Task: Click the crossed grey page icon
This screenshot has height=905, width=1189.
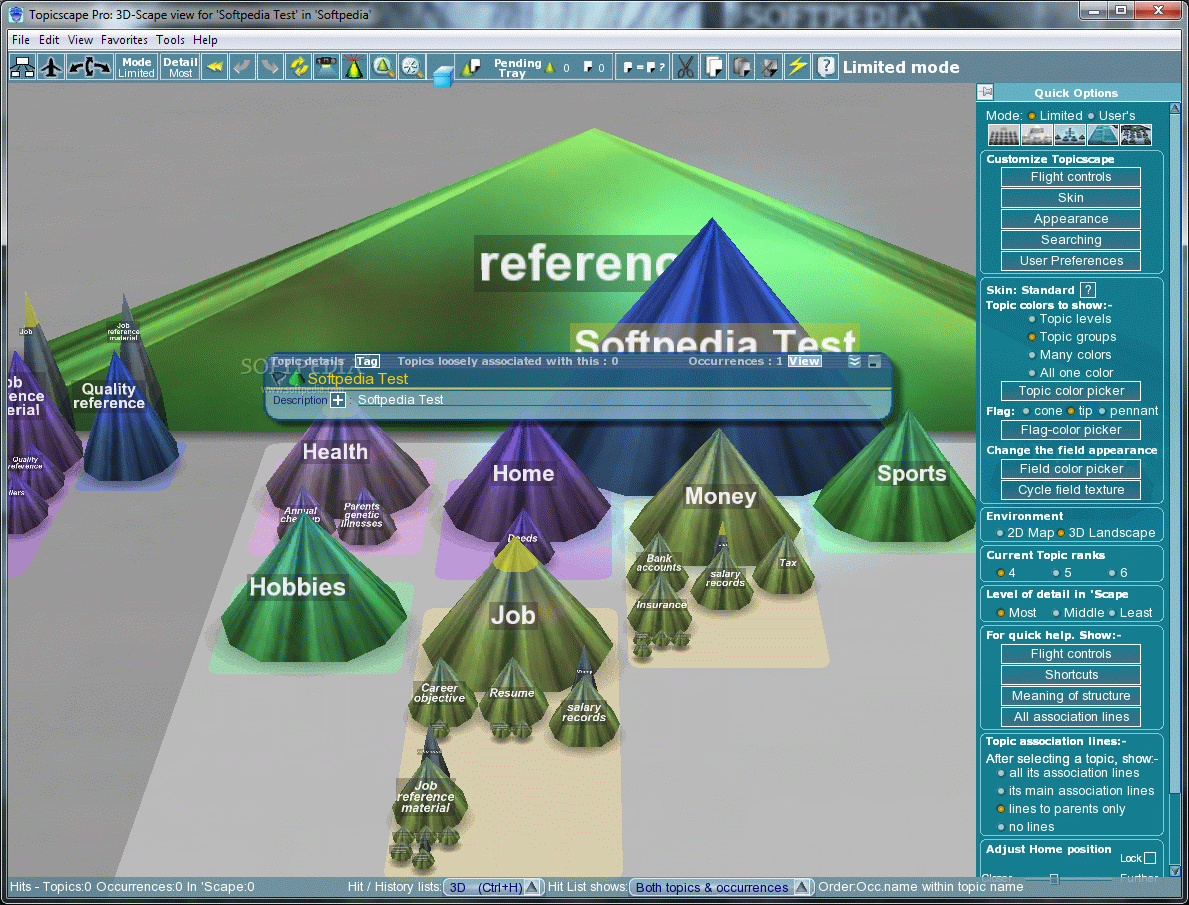Action: point(769,68)
